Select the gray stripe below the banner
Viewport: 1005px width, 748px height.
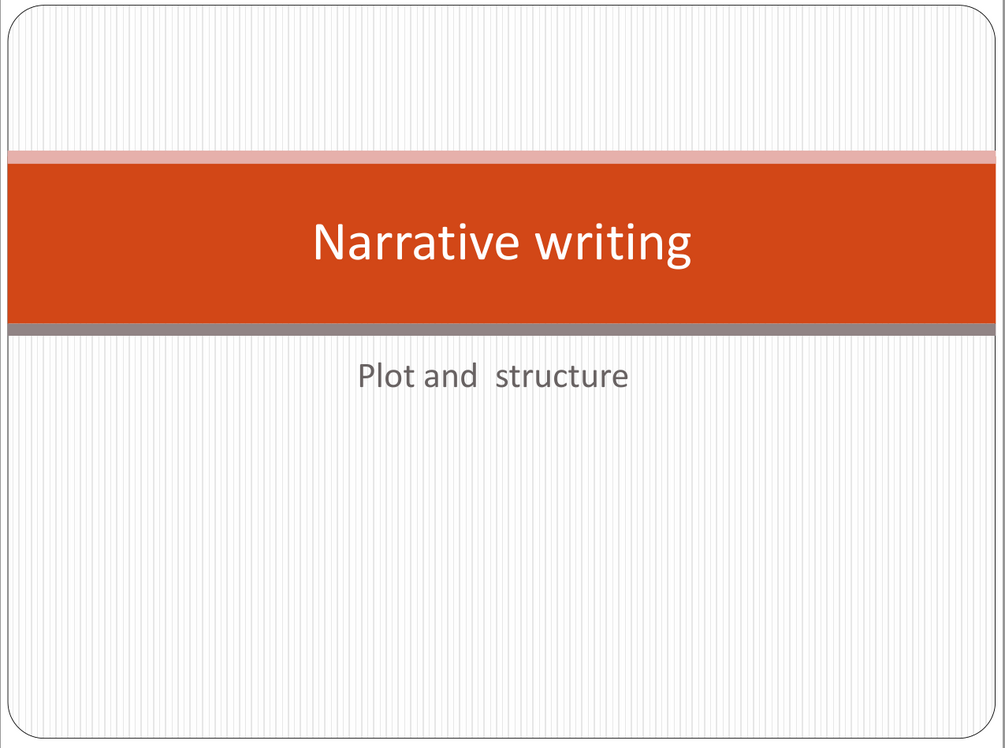click(501, 330)
